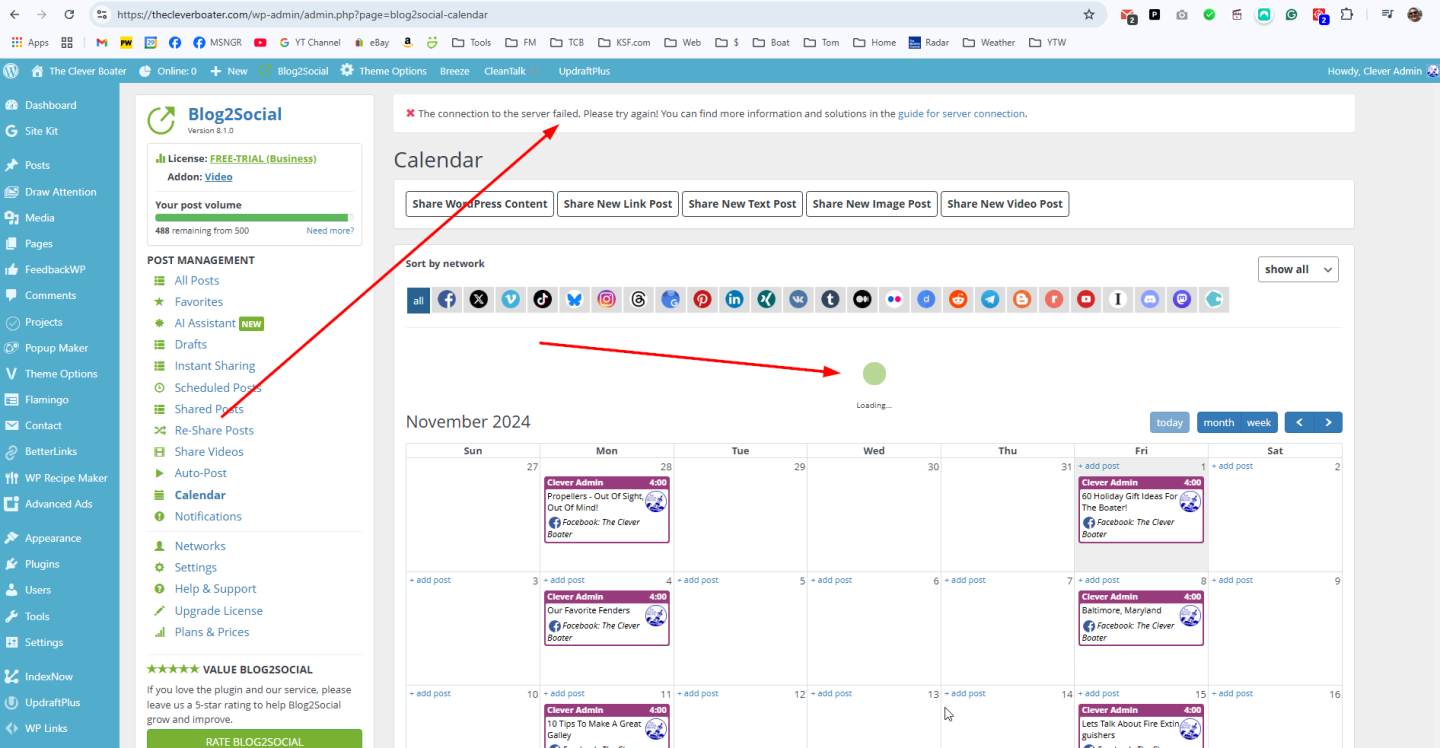
Task: Filter calendar by Mastodon network icon
Action: pyautogui.click(x=1183, y=299)
